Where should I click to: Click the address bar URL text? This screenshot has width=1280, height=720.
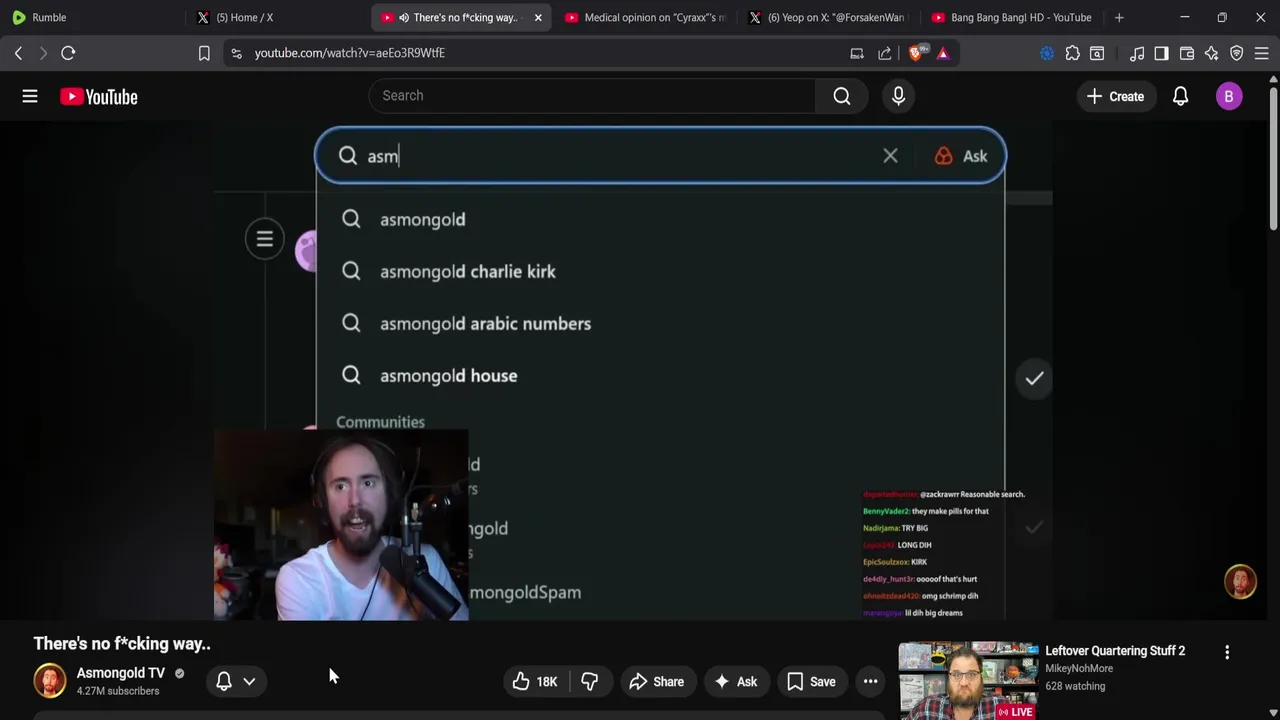coord(350,53)
